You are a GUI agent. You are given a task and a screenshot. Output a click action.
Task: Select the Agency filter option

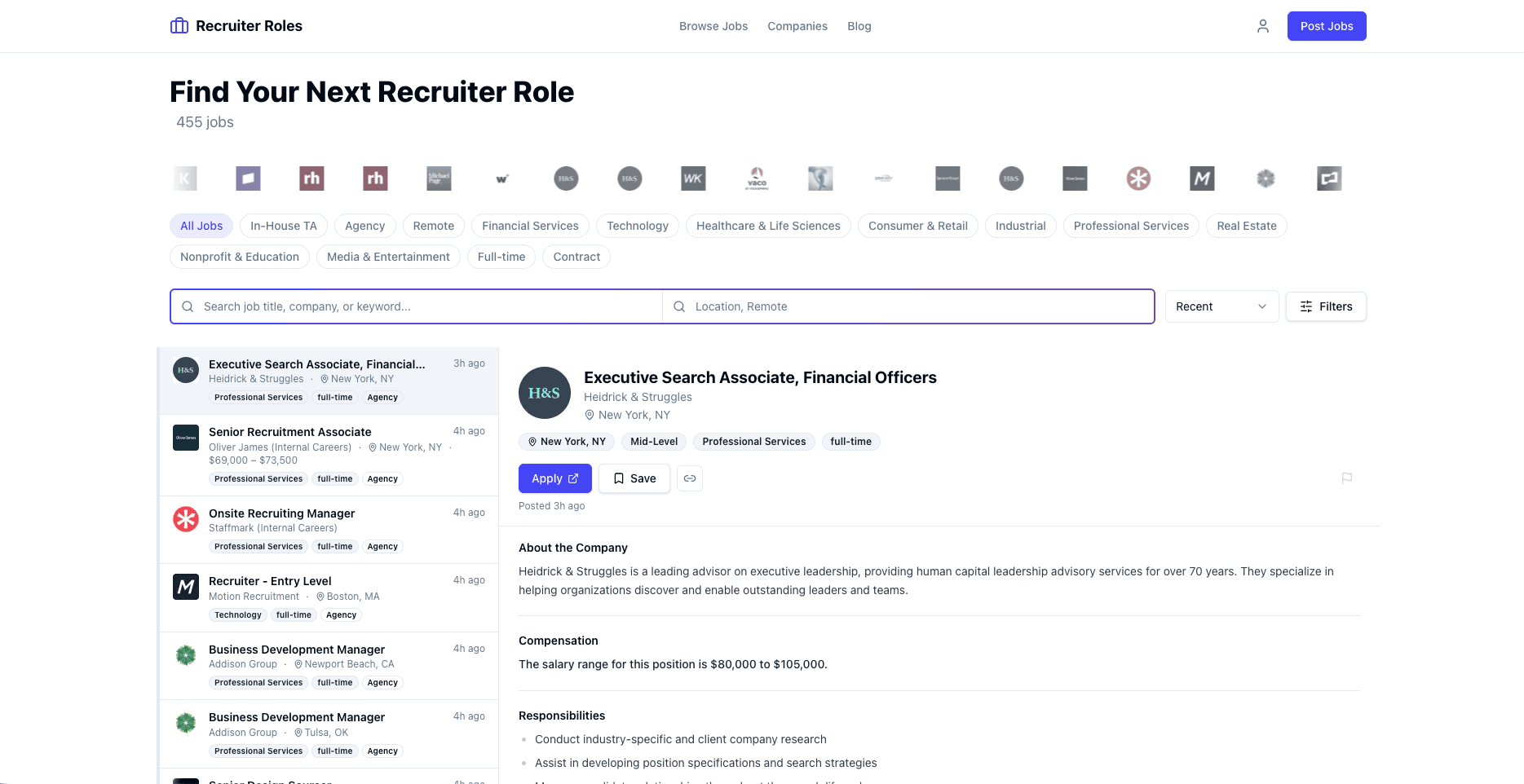(364, 226)
